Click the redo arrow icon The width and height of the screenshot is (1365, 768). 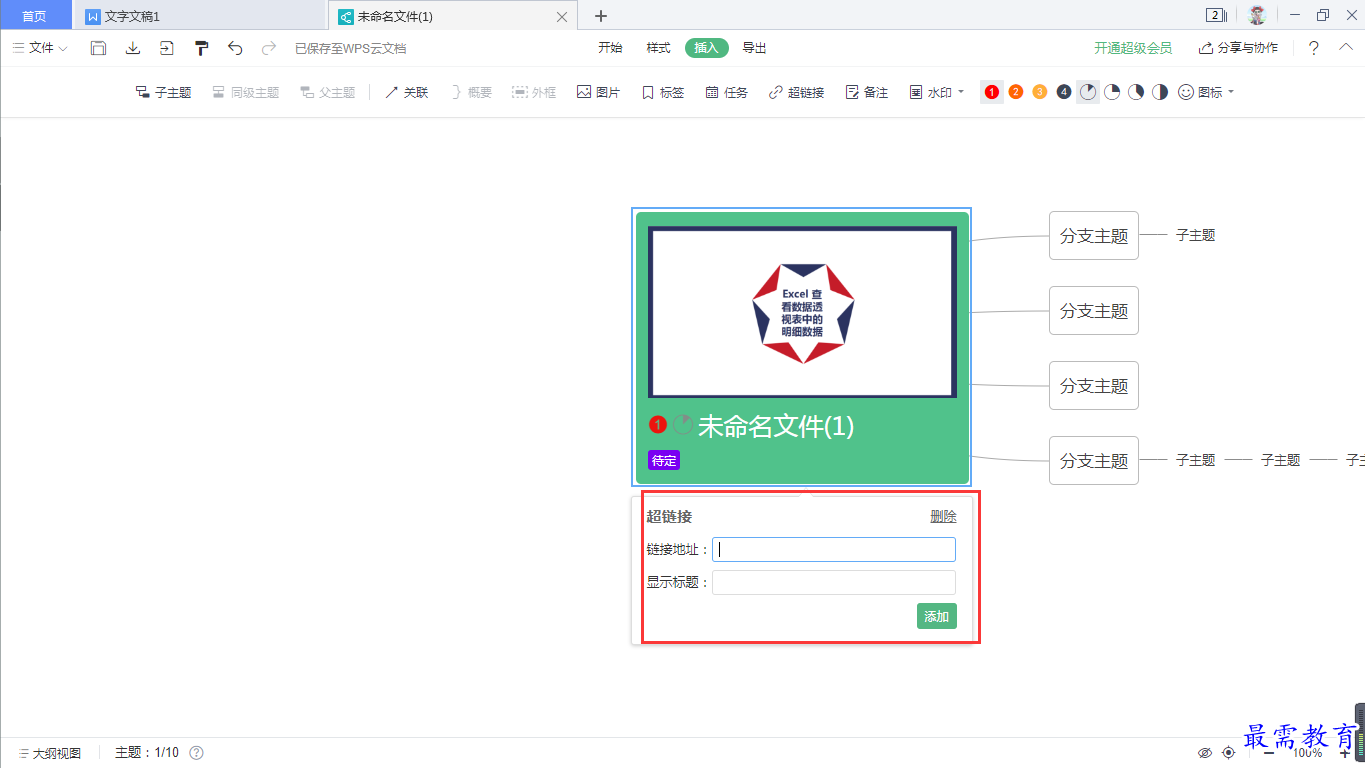point(268,48)
